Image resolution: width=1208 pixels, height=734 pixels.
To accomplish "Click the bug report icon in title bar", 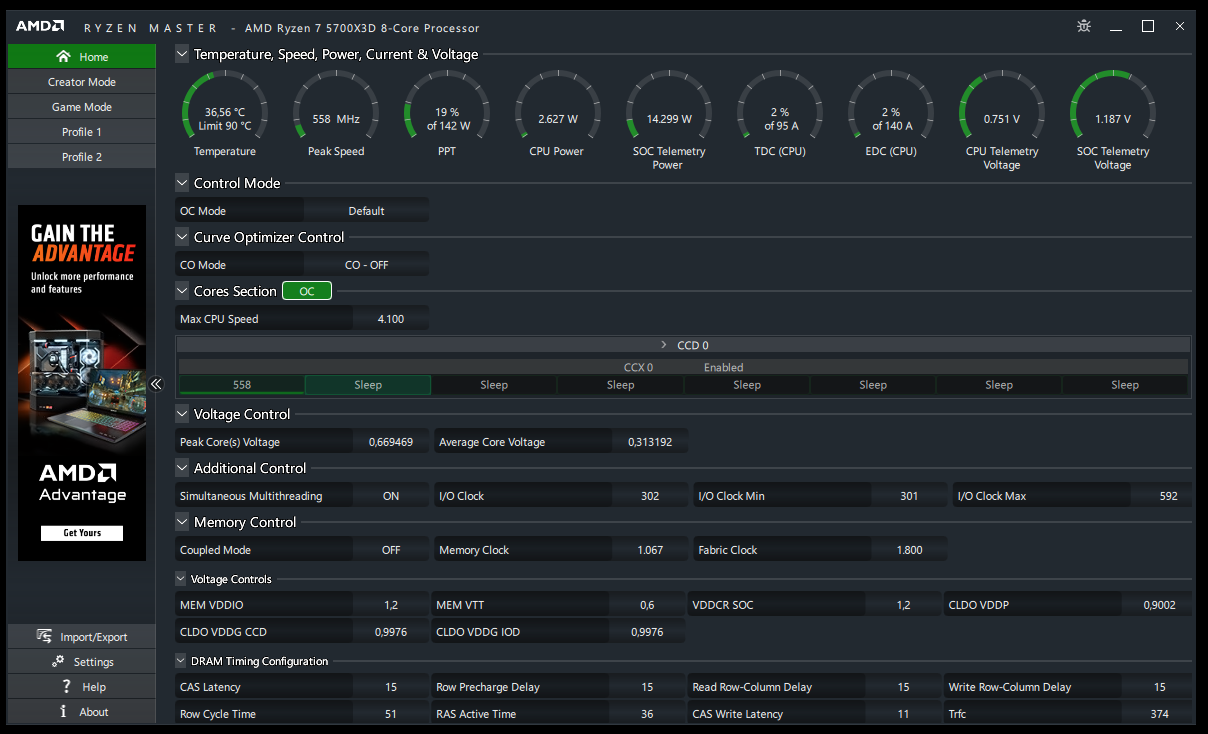I will click(1084, 27).
